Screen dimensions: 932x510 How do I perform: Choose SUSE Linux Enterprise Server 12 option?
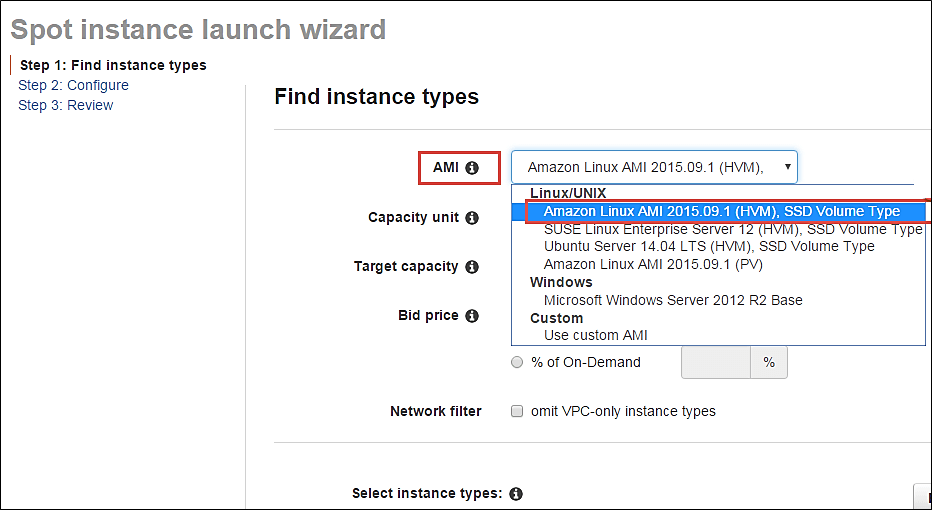732,229
